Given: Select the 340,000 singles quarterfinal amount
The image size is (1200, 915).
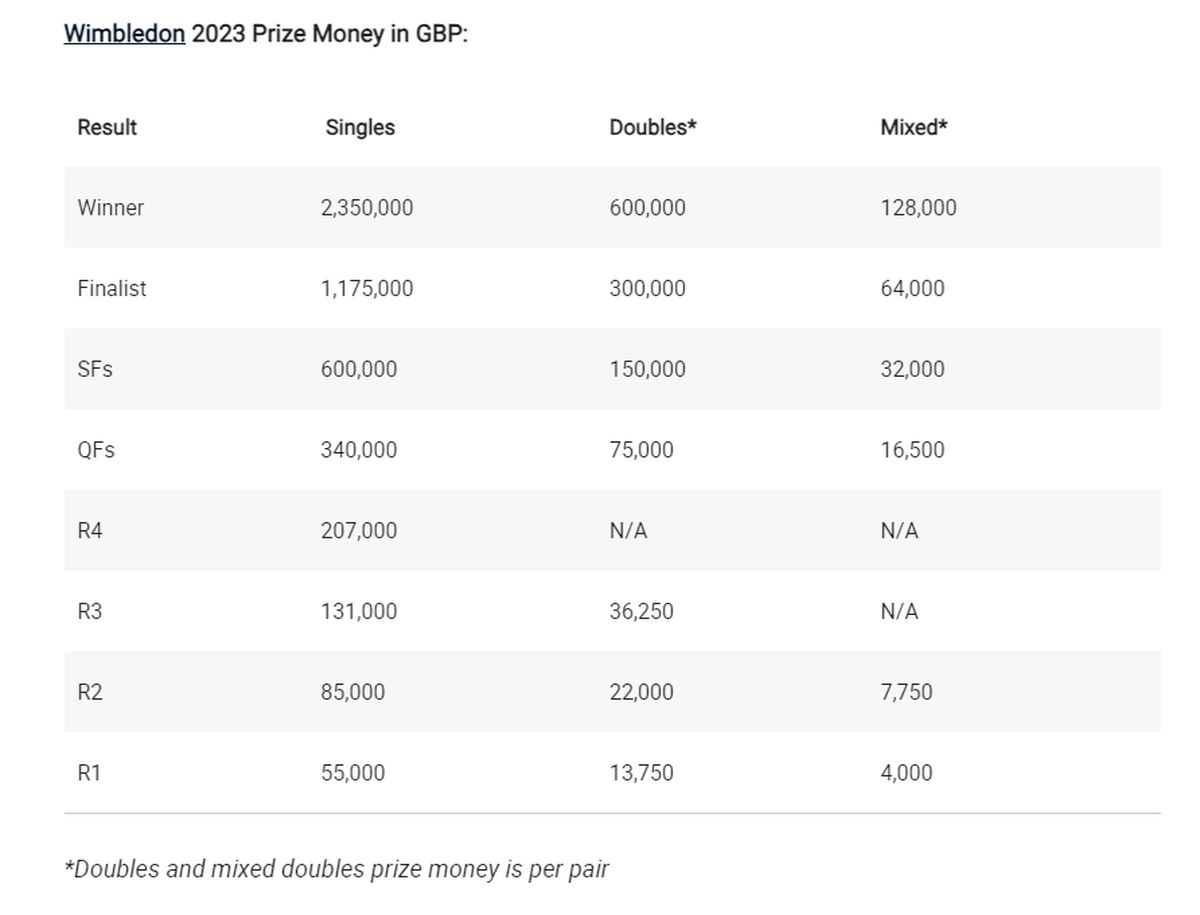Looking at the screenshot, I should (x=359, y=451).
